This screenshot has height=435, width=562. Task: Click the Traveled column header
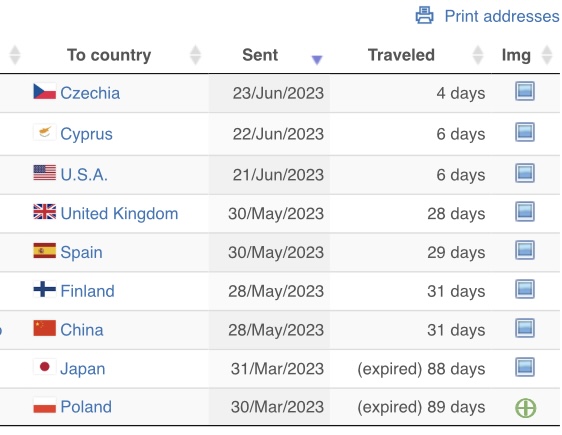click(x=401, y=55)
